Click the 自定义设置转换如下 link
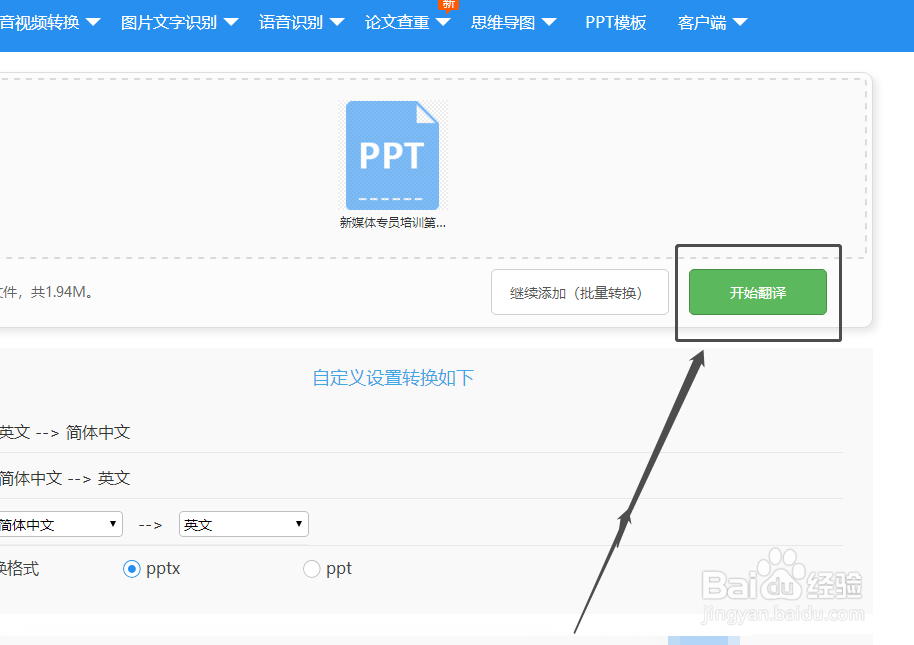Image resolution: width=914 pixels, height=645 pixels. tap(393, 379)
